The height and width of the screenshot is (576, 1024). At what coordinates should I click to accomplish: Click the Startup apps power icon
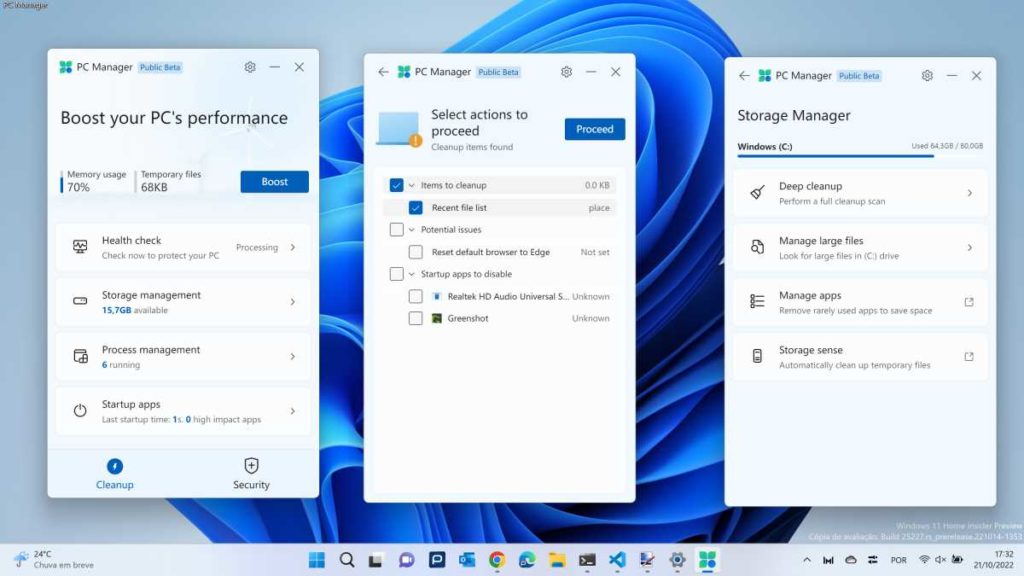pos(80,411)
